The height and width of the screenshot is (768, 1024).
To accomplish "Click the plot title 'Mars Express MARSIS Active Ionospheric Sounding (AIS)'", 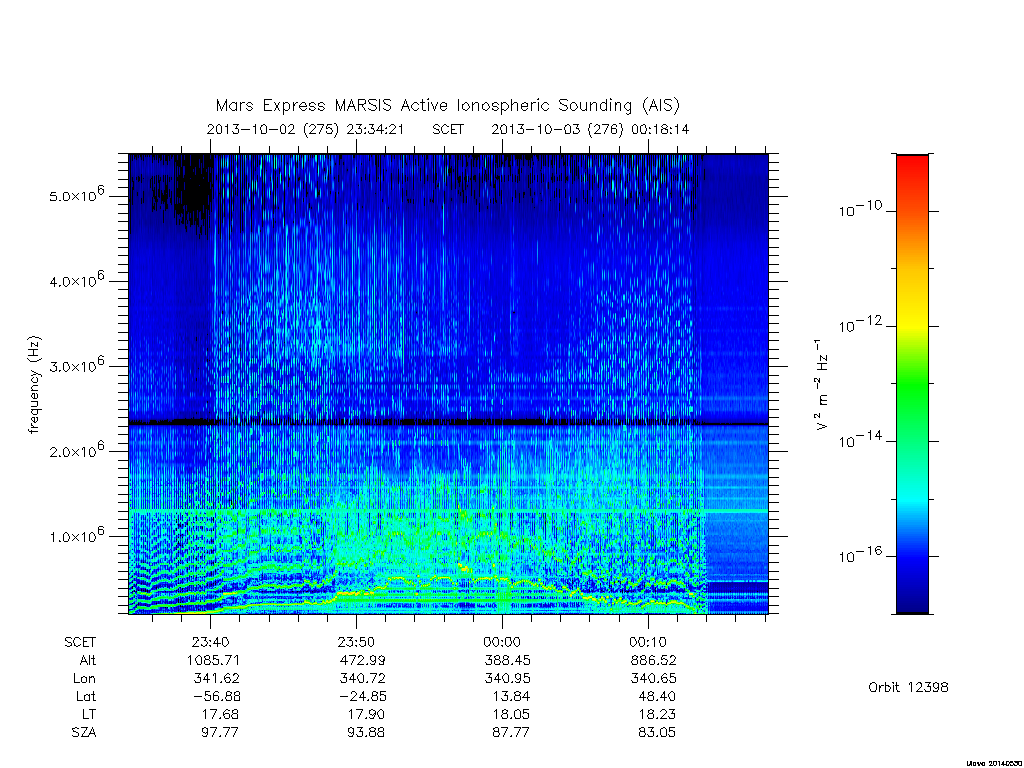I will pyautogui.click(x=447, y=106).
